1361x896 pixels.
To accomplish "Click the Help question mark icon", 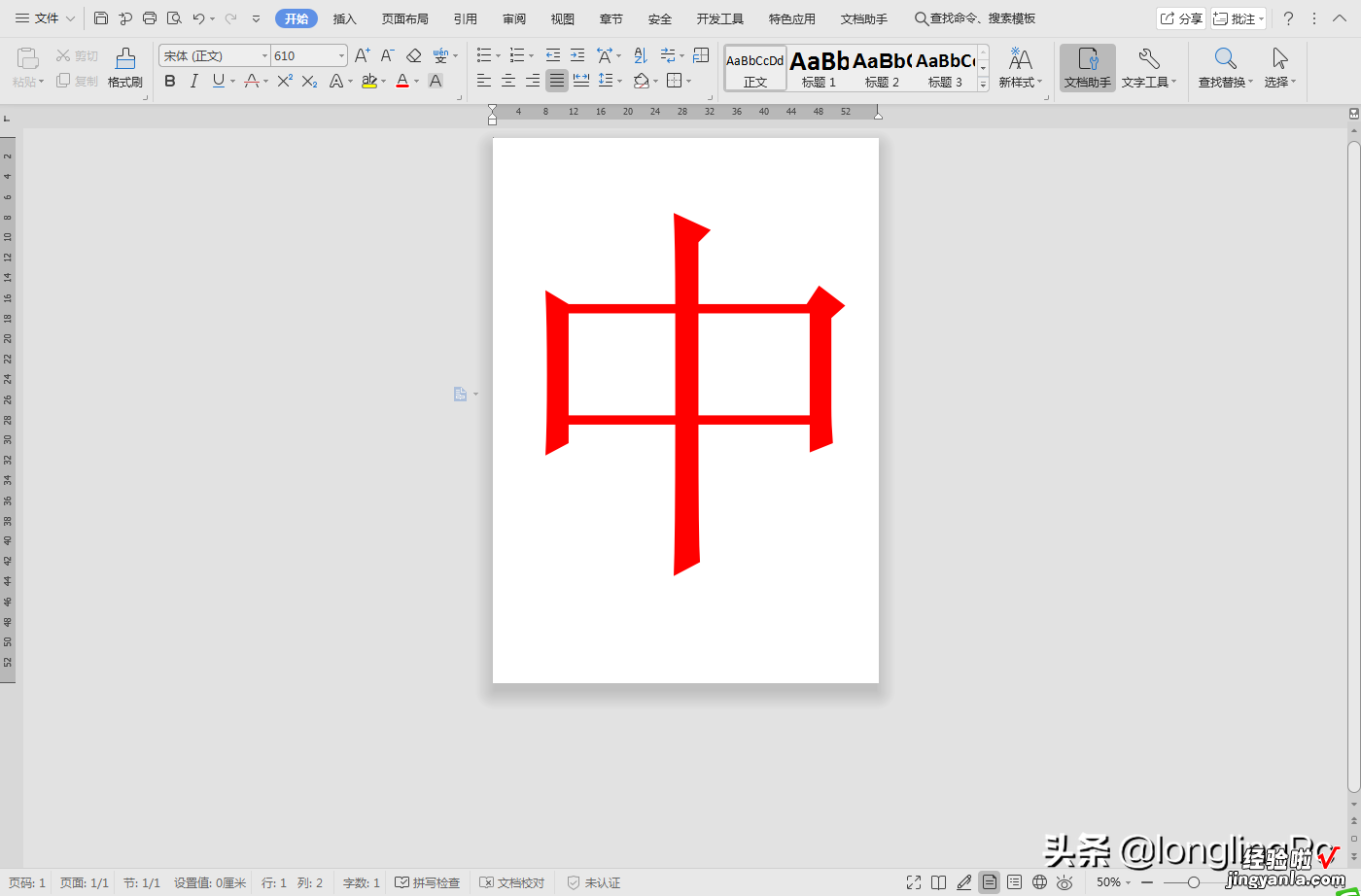I will (x=1288, y=18).
